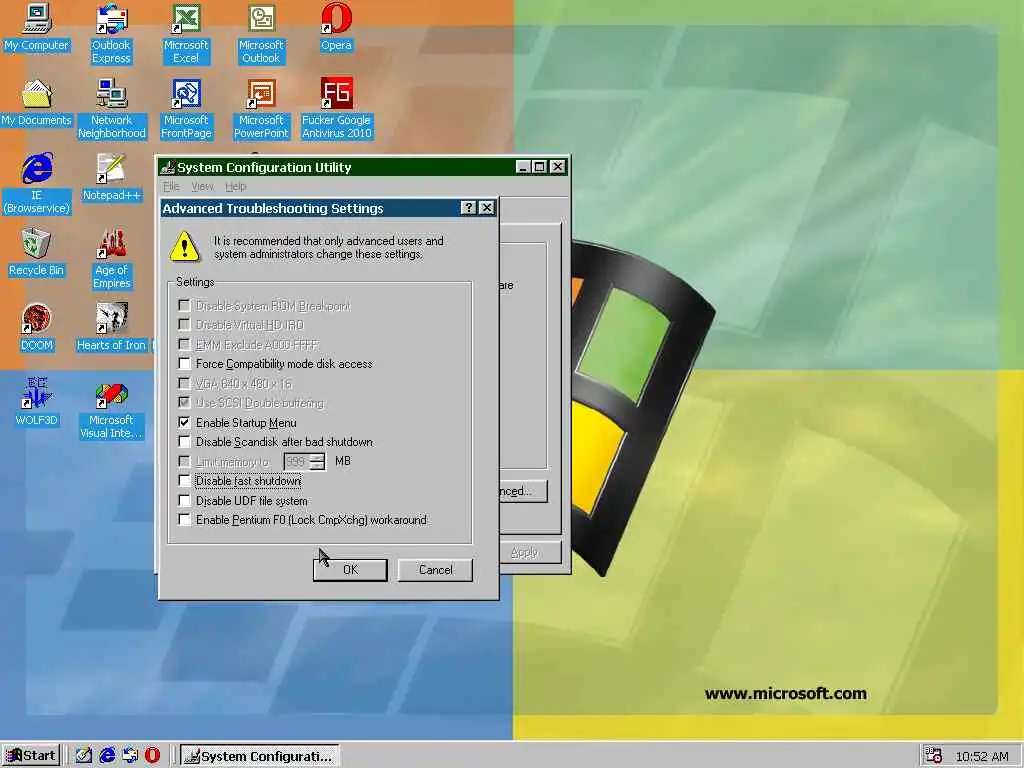Click the Limit memory to checkbox
Image resolution: width=1024 pixels, height=768 pixels.
pyautogui.click(x=184, y=462)
